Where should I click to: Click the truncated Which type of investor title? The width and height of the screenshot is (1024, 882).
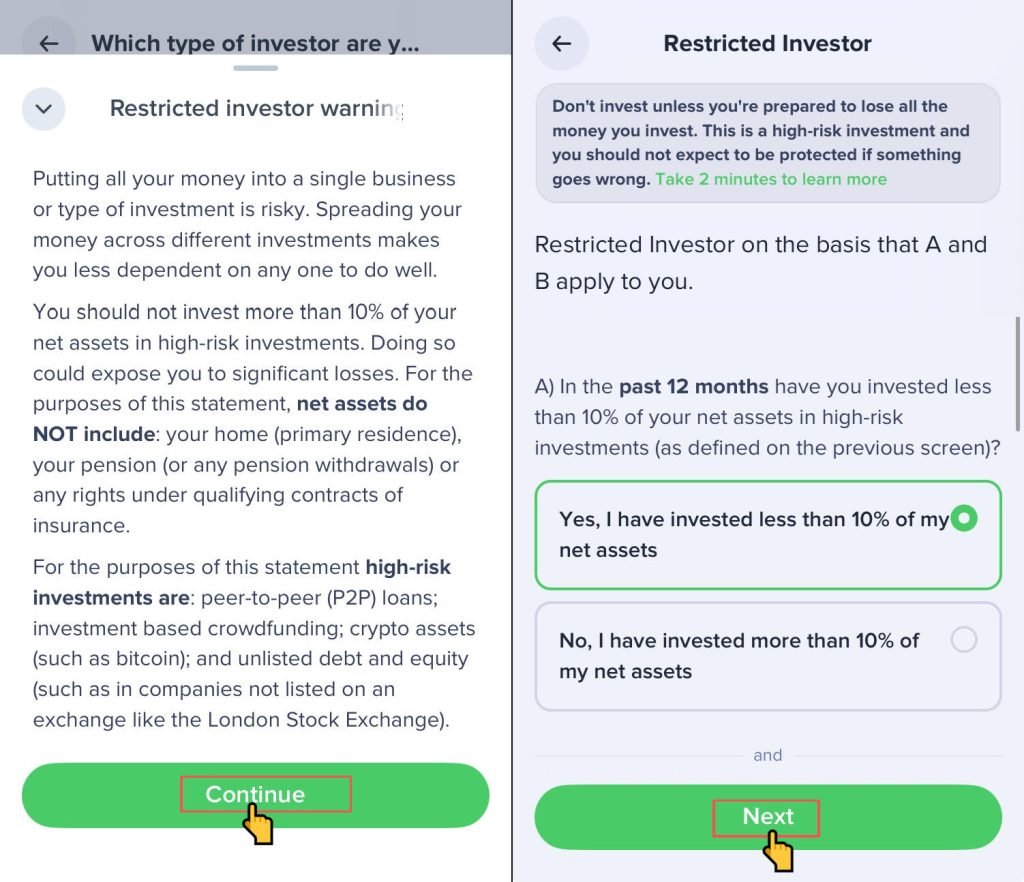255,44
